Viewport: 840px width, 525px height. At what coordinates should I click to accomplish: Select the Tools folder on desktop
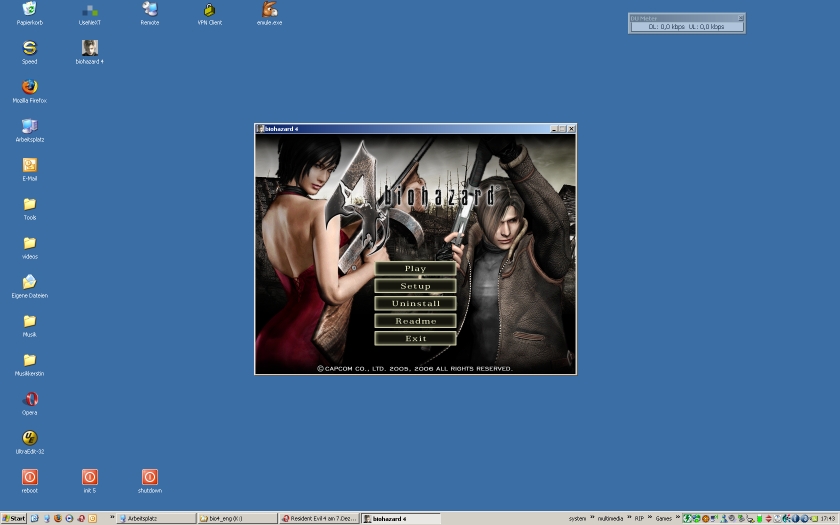[29, 209]
